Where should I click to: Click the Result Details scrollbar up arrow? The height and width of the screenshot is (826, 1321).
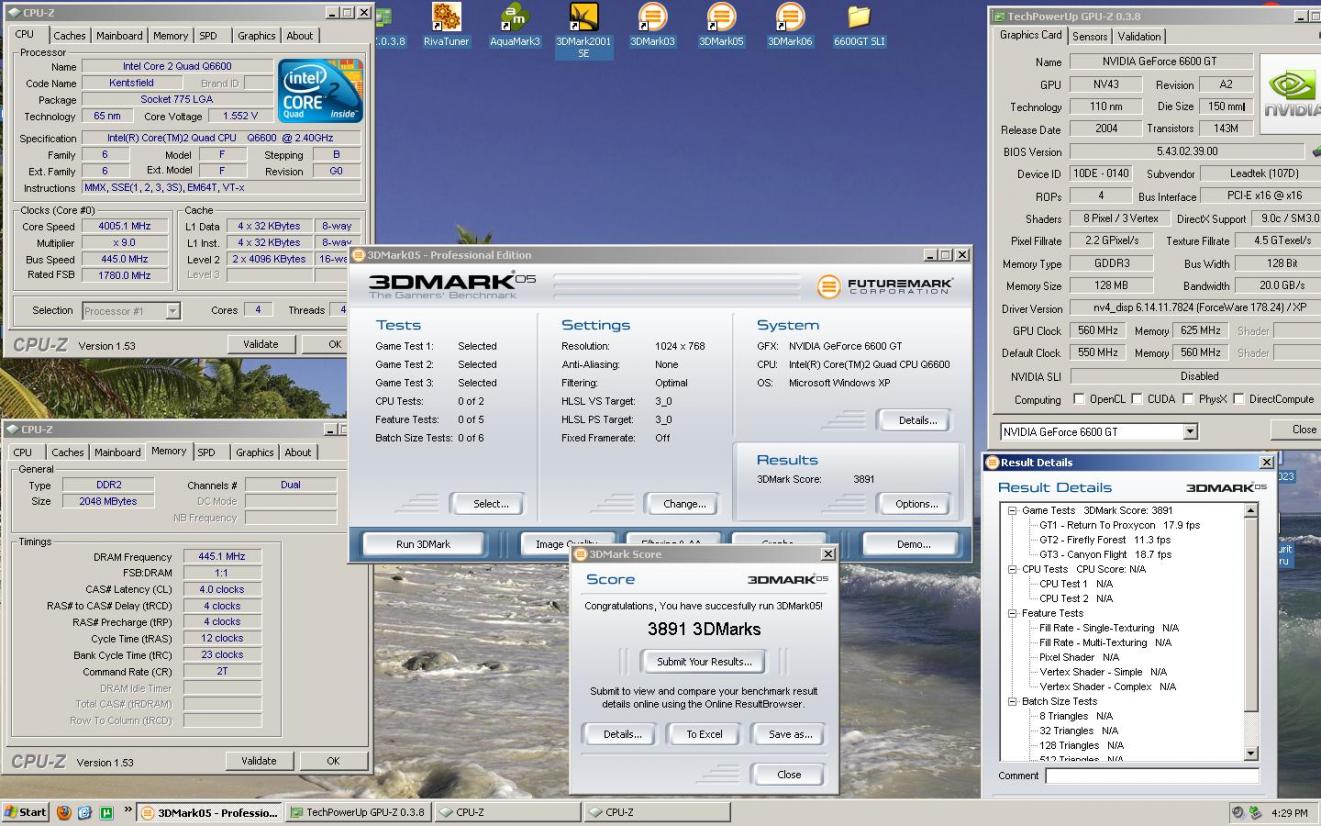1250,512
